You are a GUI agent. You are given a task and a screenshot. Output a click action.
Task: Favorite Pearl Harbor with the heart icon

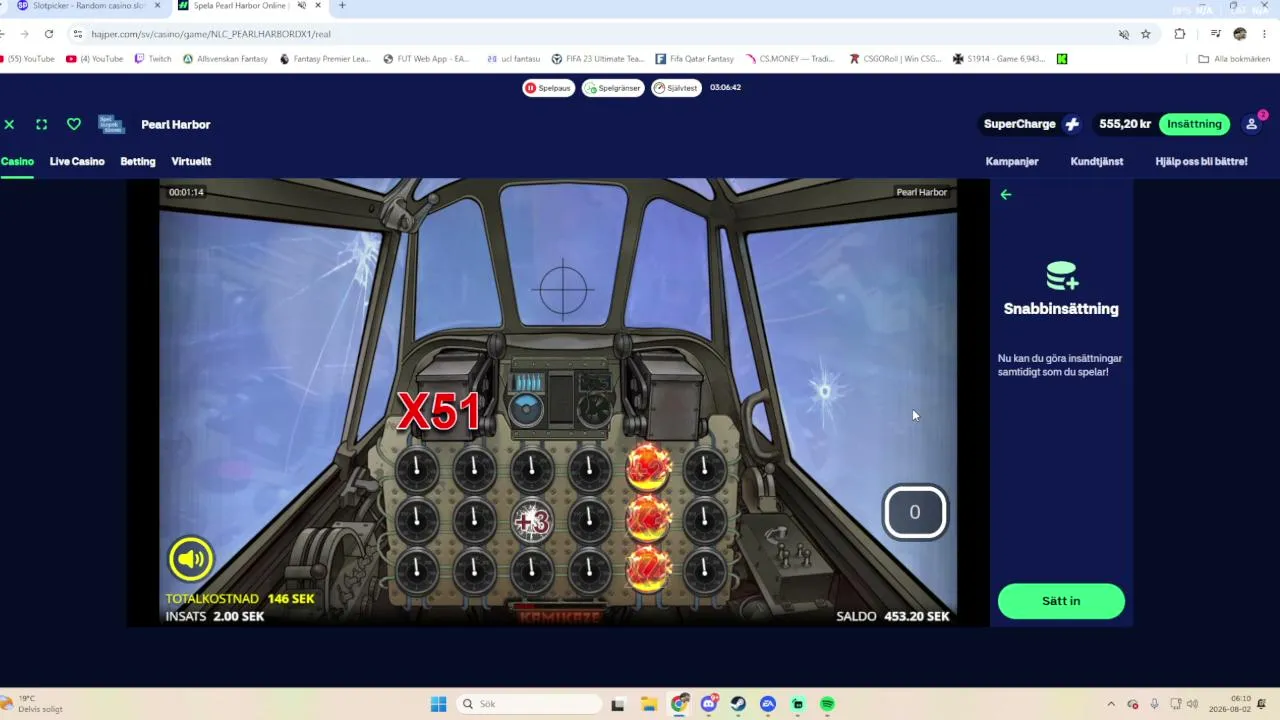[74, 124]
